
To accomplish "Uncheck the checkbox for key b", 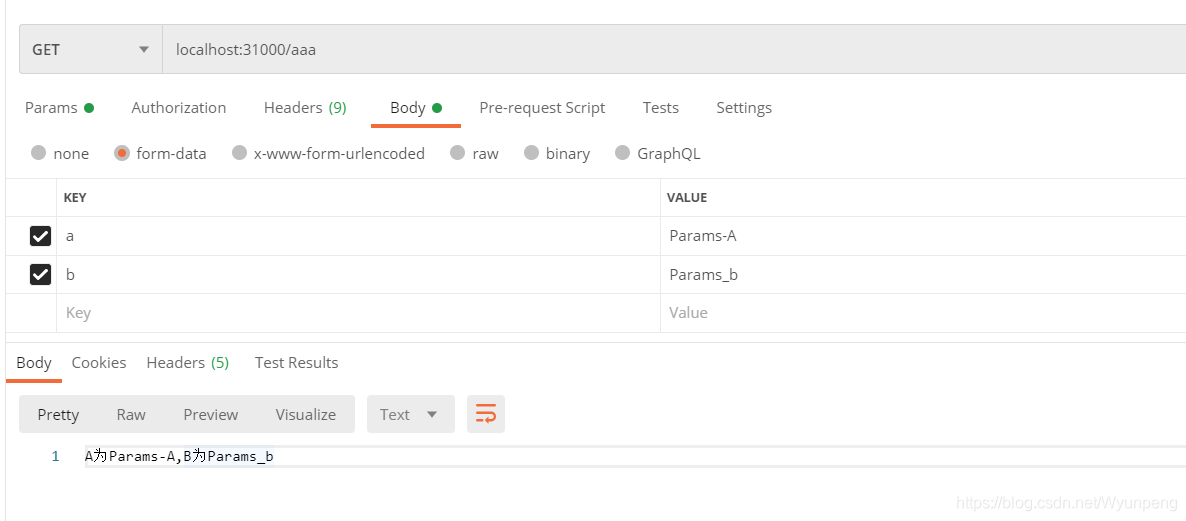I will pyautogui.click(x=40, y=274).
